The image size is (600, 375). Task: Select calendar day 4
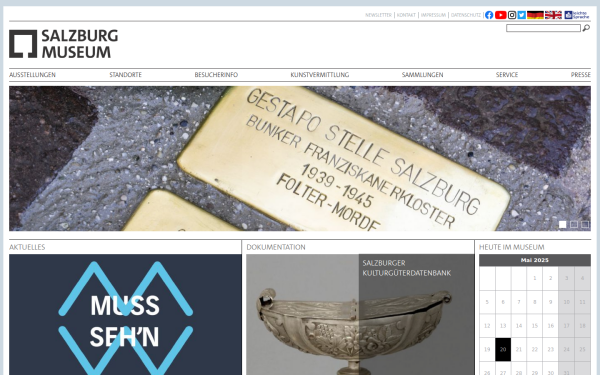click(582, 278)
